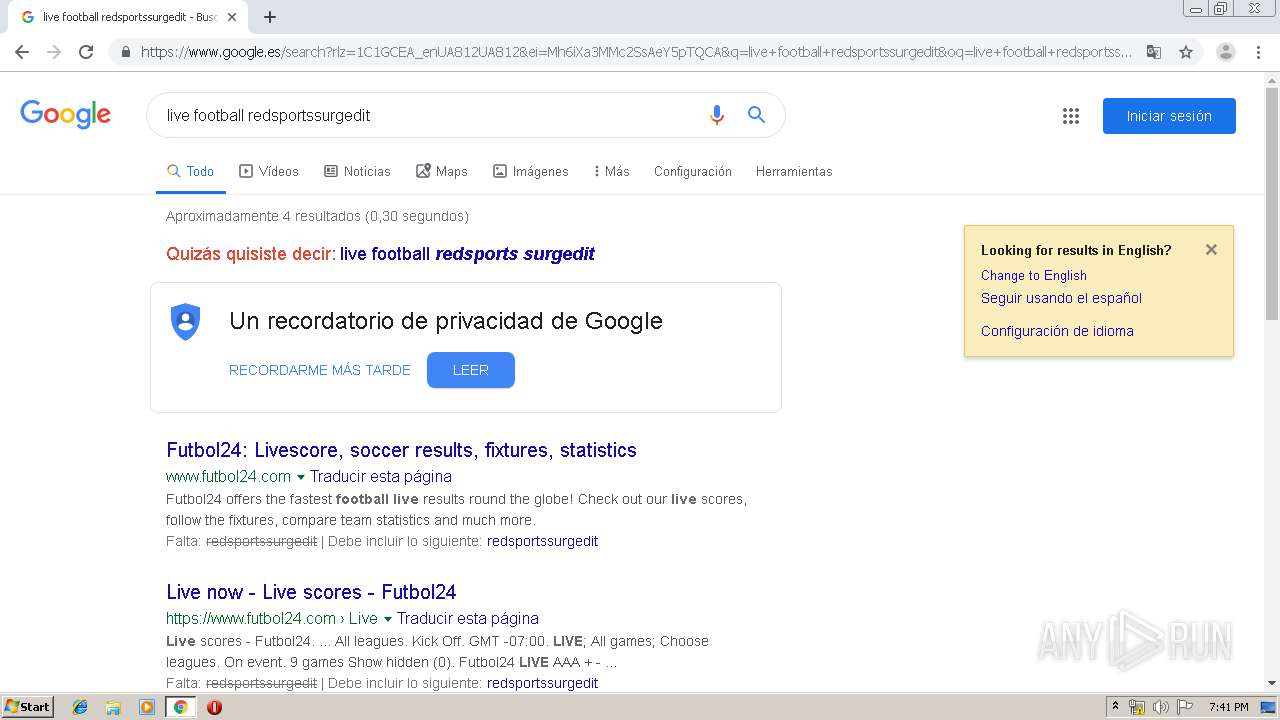
Task: Open a new browser tab
Action: click(270, 17)
